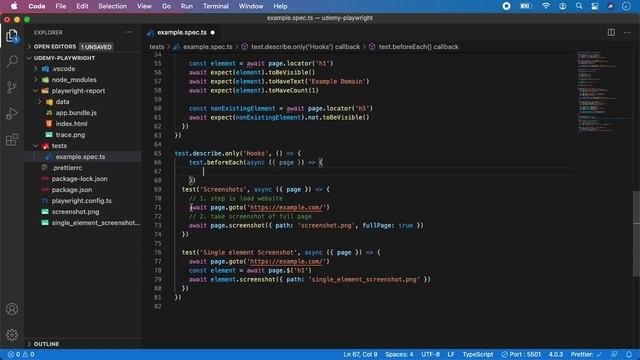
Task: Open the Edit menu
Action: point(82,6)
